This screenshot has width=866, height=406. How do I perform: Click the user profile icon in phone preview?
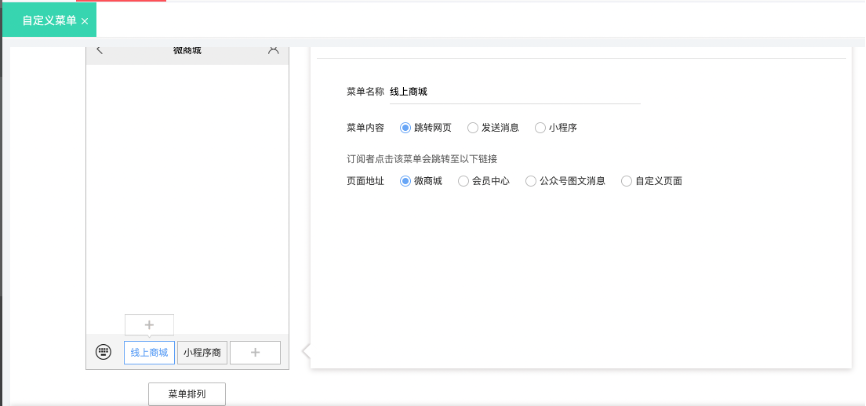click(x=273, y=49)
